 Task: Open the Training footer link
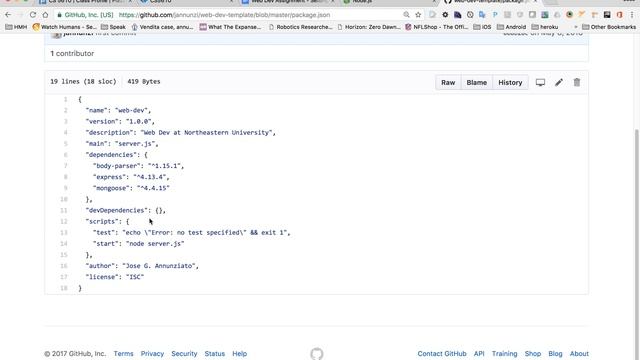click(504, 353)
